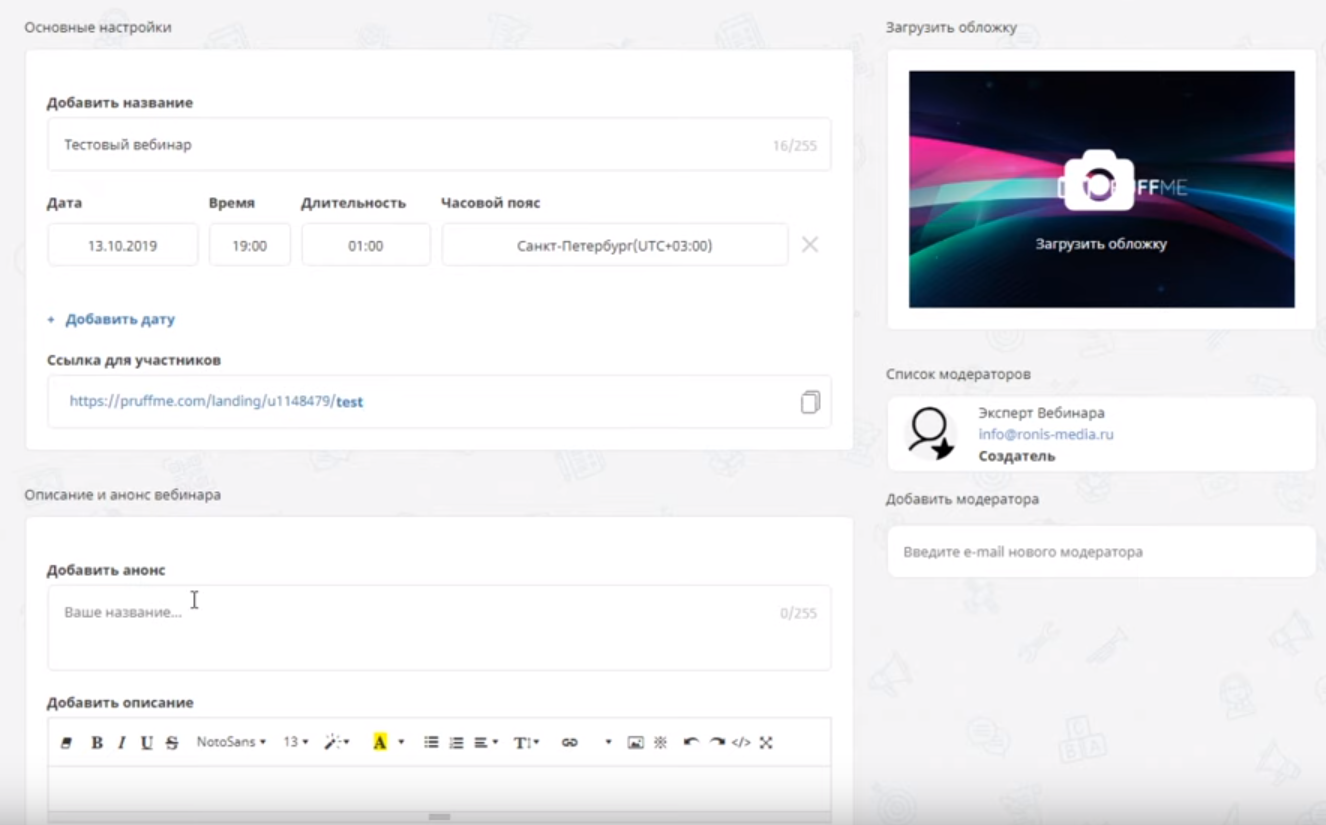Expand paragraph alignment dropdown
This screenshot has height=825, width=1326.
click(x=486, y=742)
